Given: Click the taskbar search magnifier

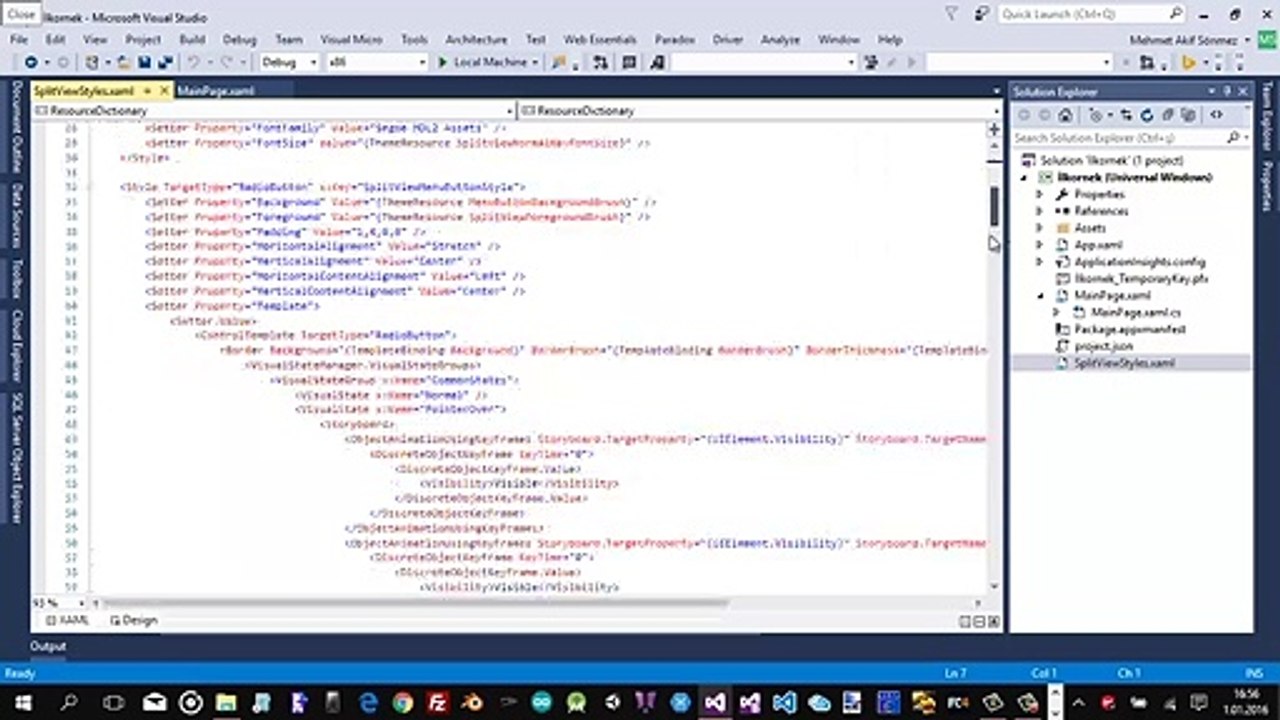Looking at the screenshot, I should click(69, 702).
